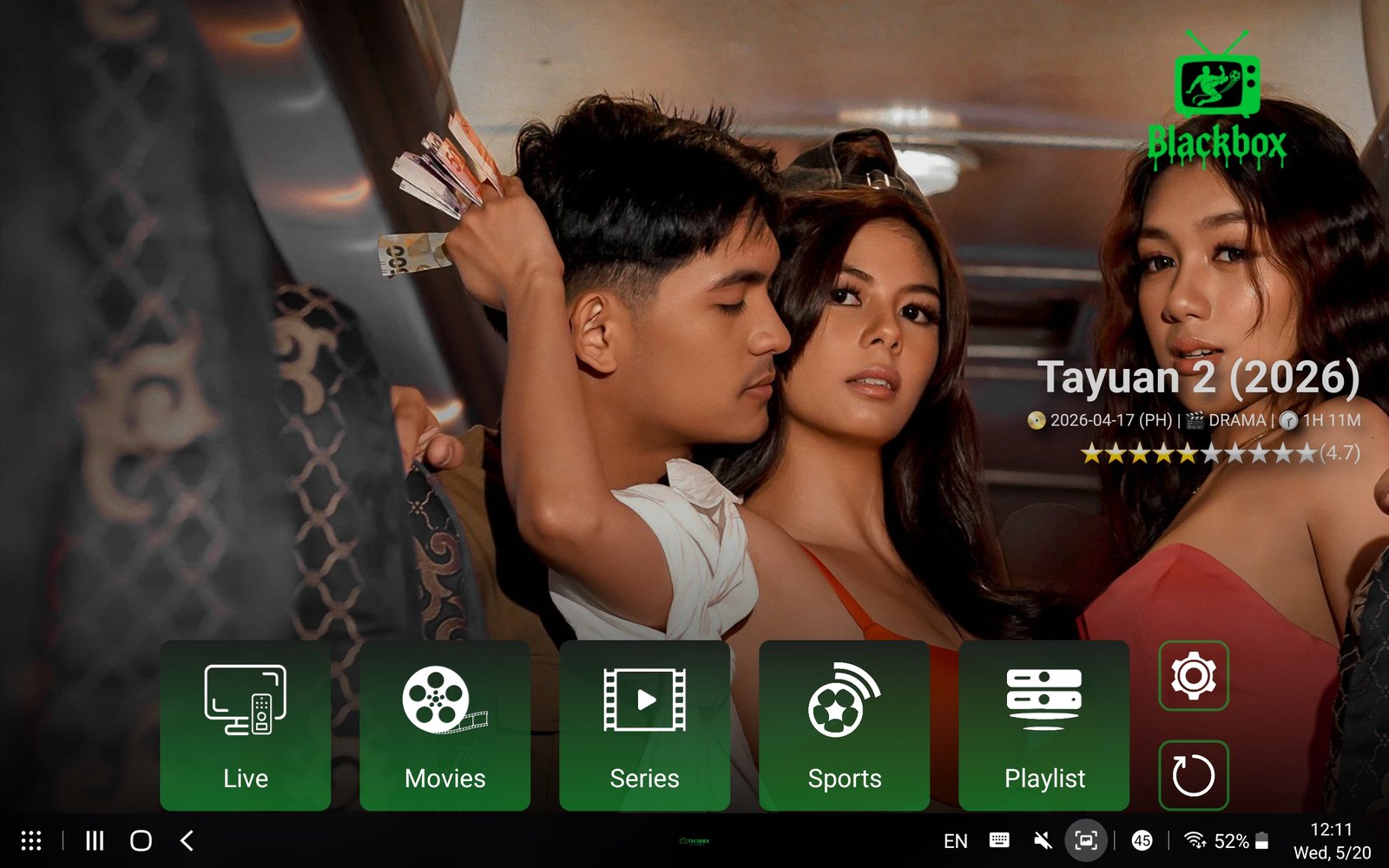This screenshot has height=868, width=1389.
Task: Go to the home screen
Action: [141, 840]
